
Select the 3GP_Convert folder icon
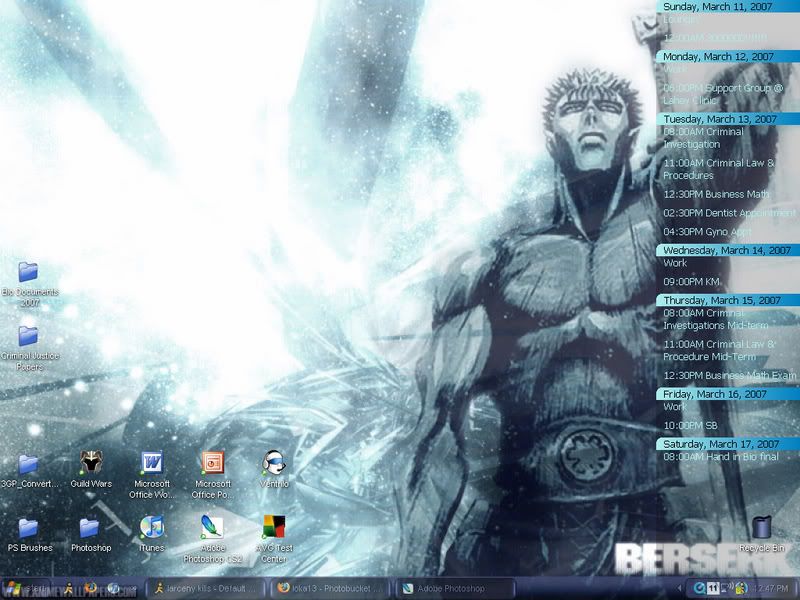click(29, 470)
